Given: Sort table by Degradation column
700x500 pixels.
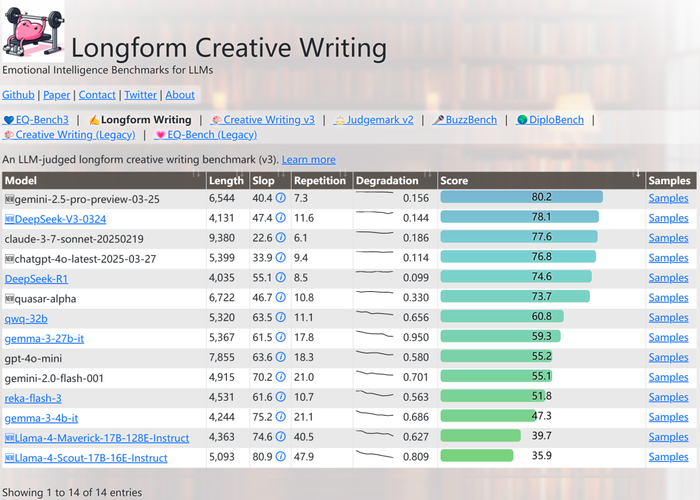Looking at the screenshot, I should 395,180.
